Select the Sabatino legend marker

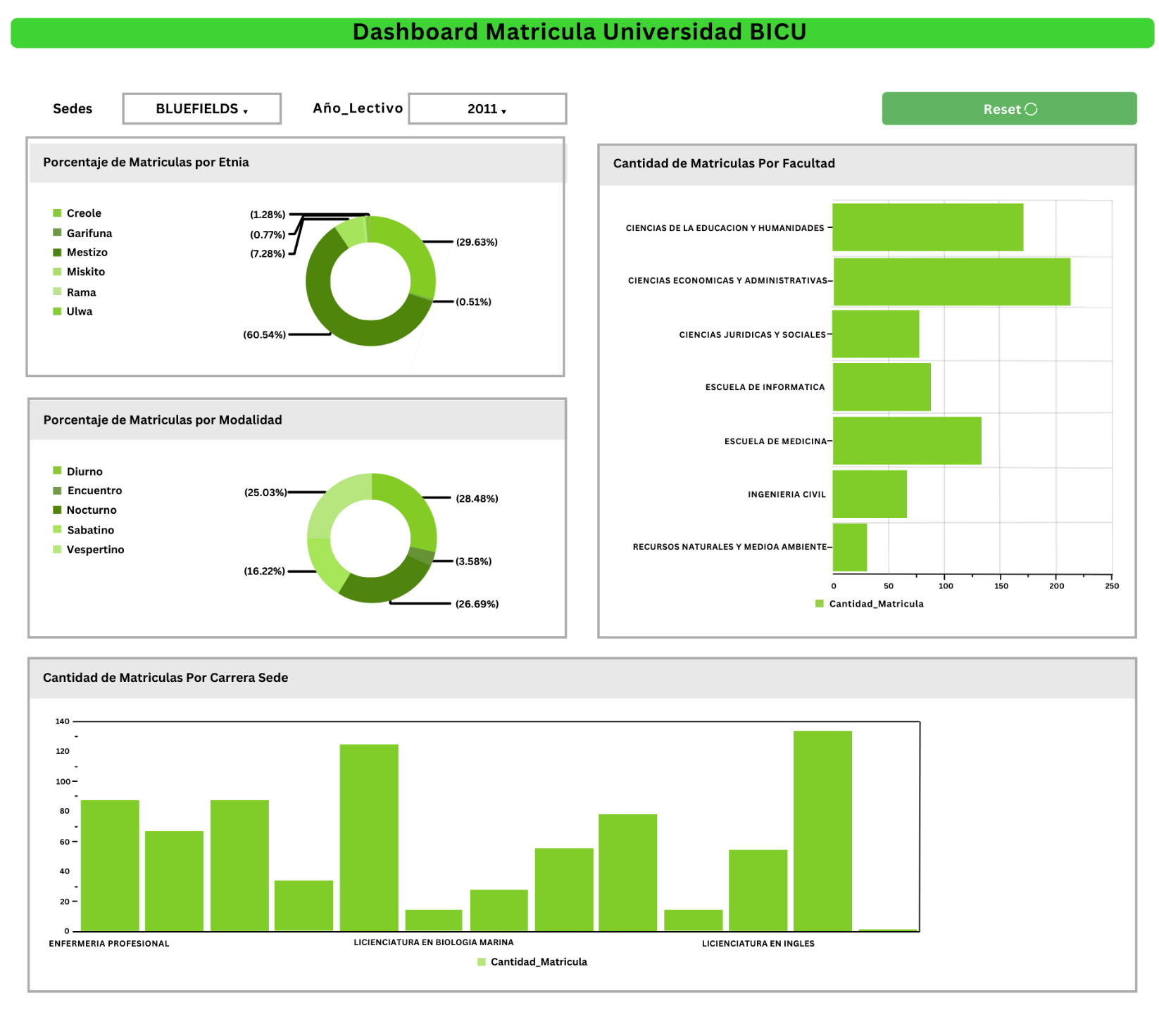[57, 530]
